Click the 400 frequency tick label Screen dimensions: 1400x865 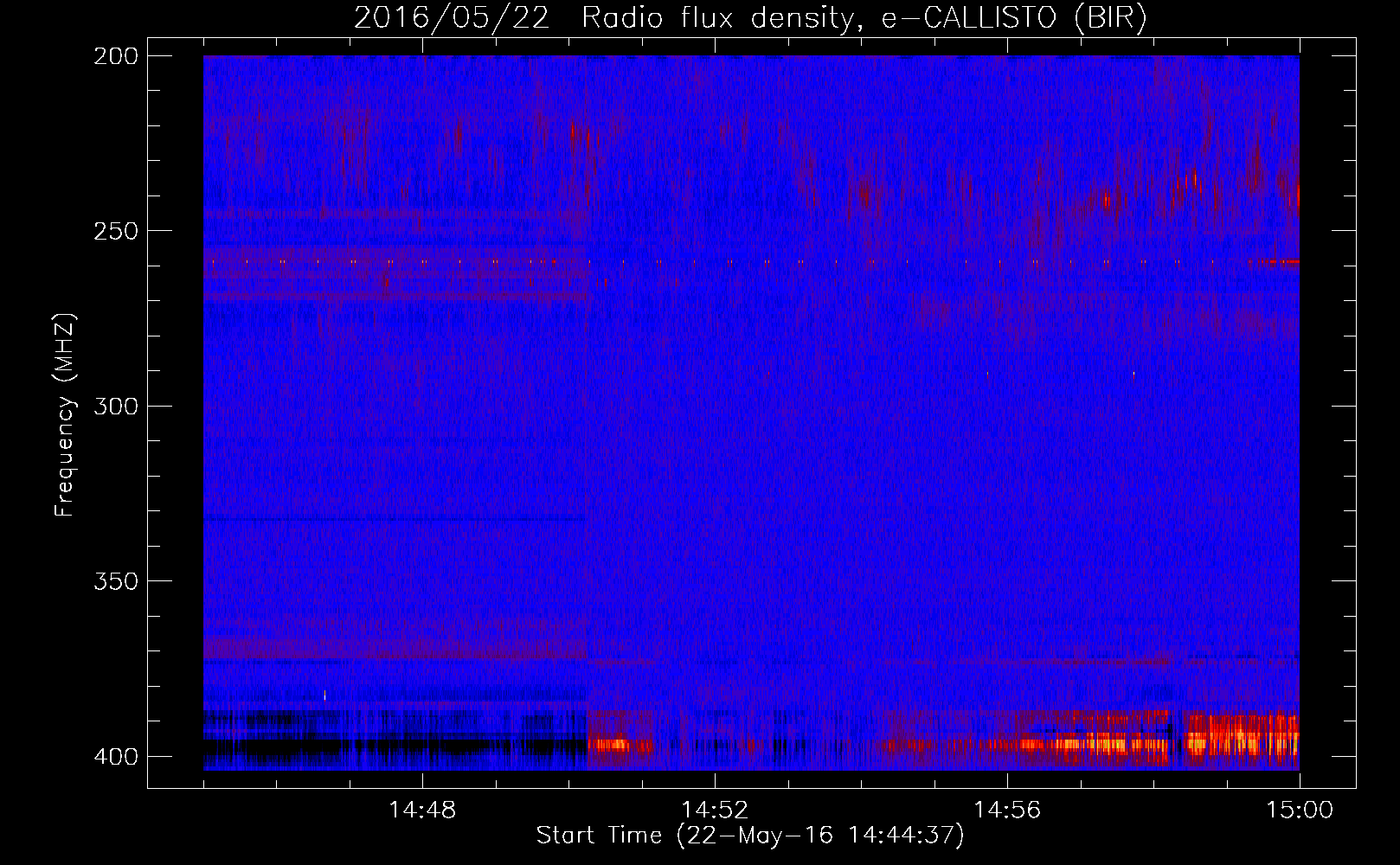pos(116,756)
